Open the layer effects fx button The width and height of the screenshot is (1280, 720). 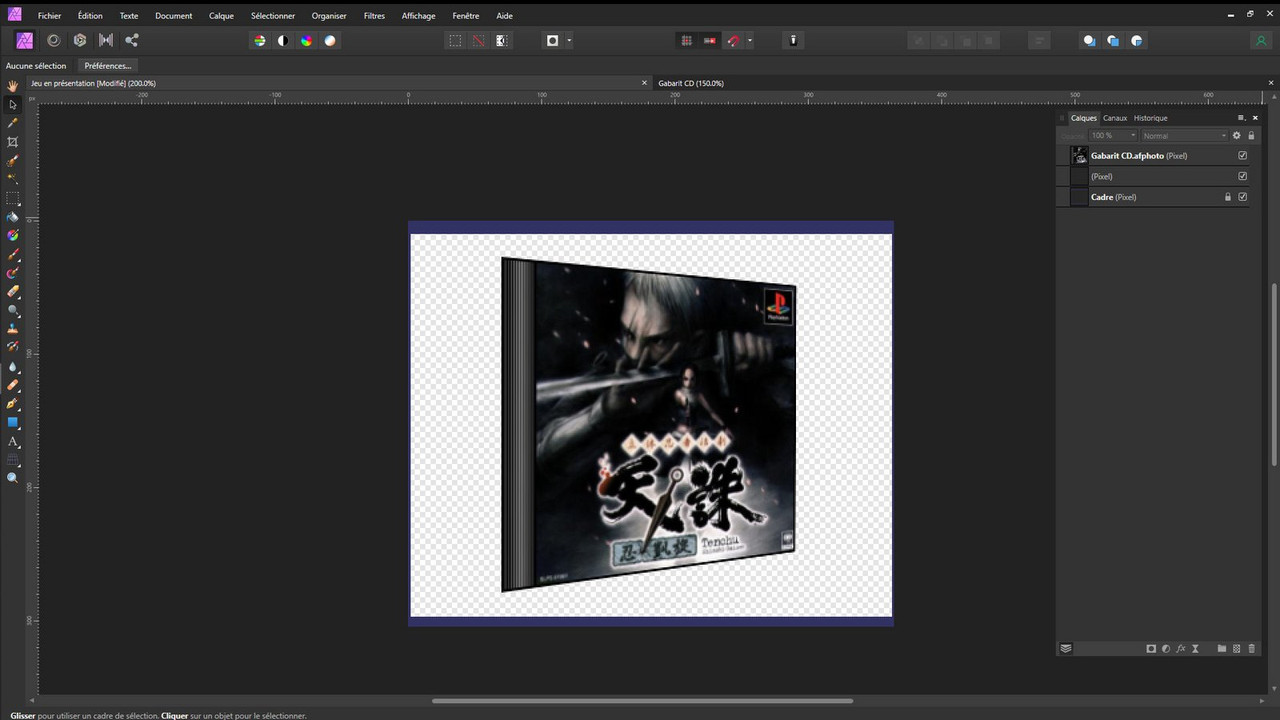[x=1181, y=649]
